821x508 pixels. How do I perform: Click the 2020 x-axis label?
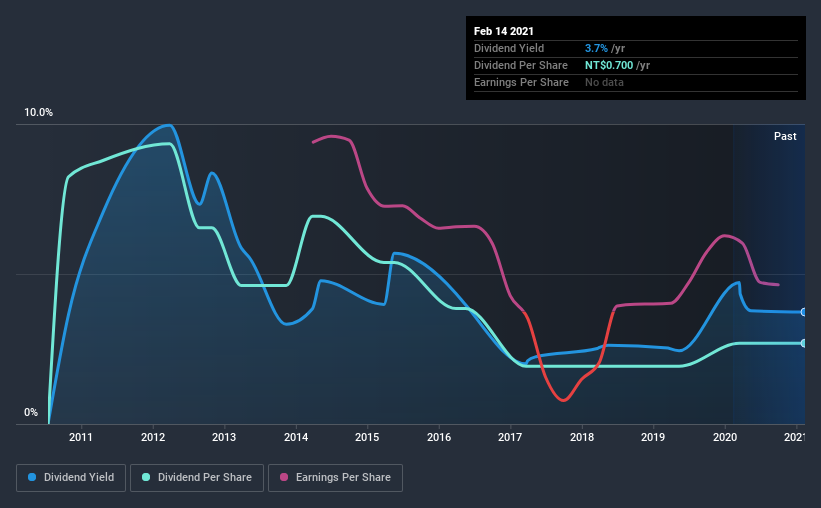725,437
